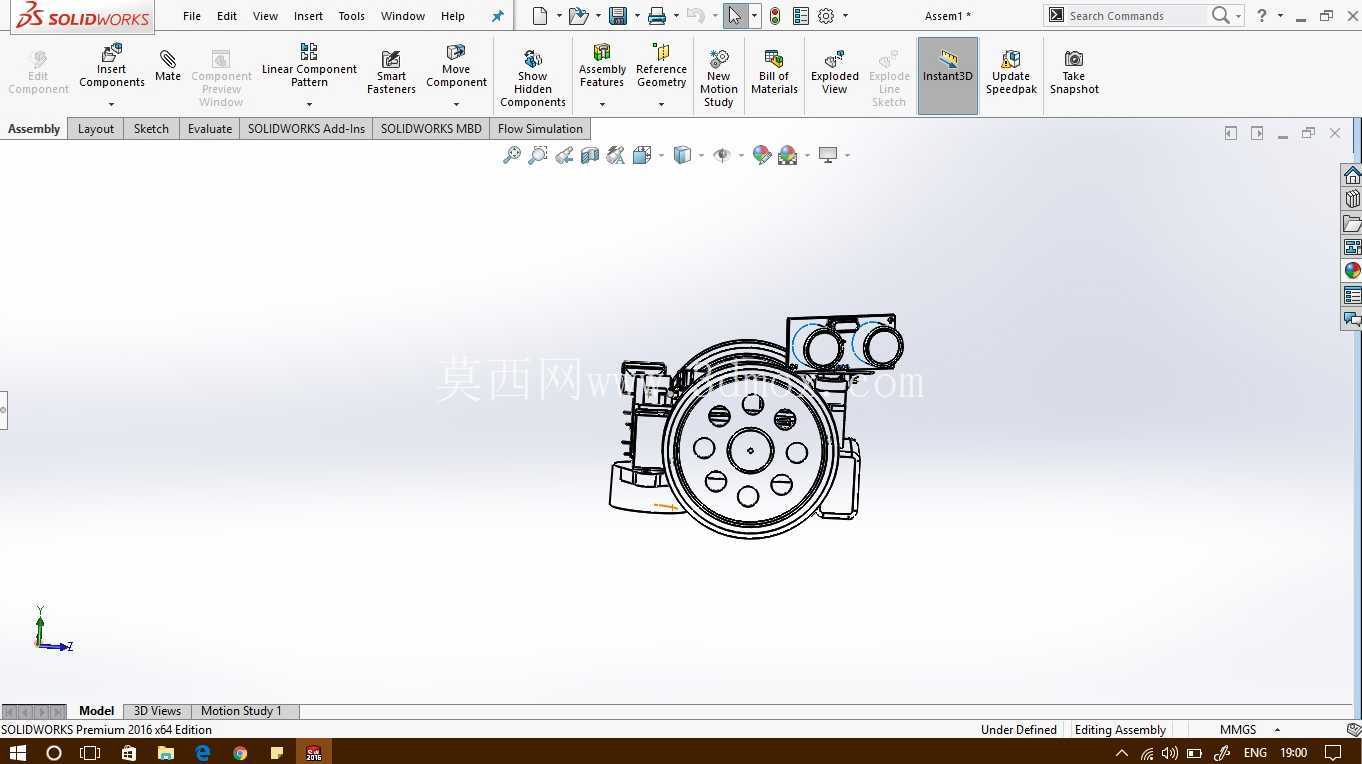
Task: Switch to the Sketch tab
Action: 151,129
